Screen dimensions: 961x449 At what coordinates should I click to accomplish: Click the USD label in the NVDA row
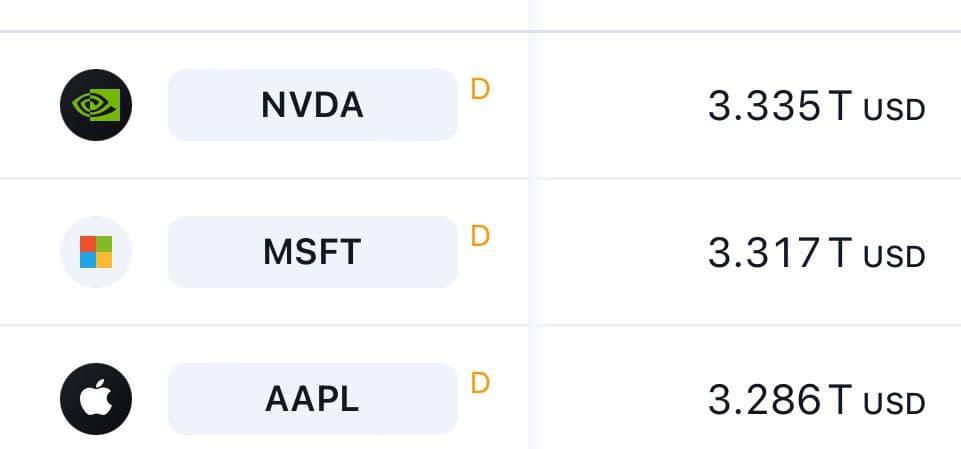(895, 110)
